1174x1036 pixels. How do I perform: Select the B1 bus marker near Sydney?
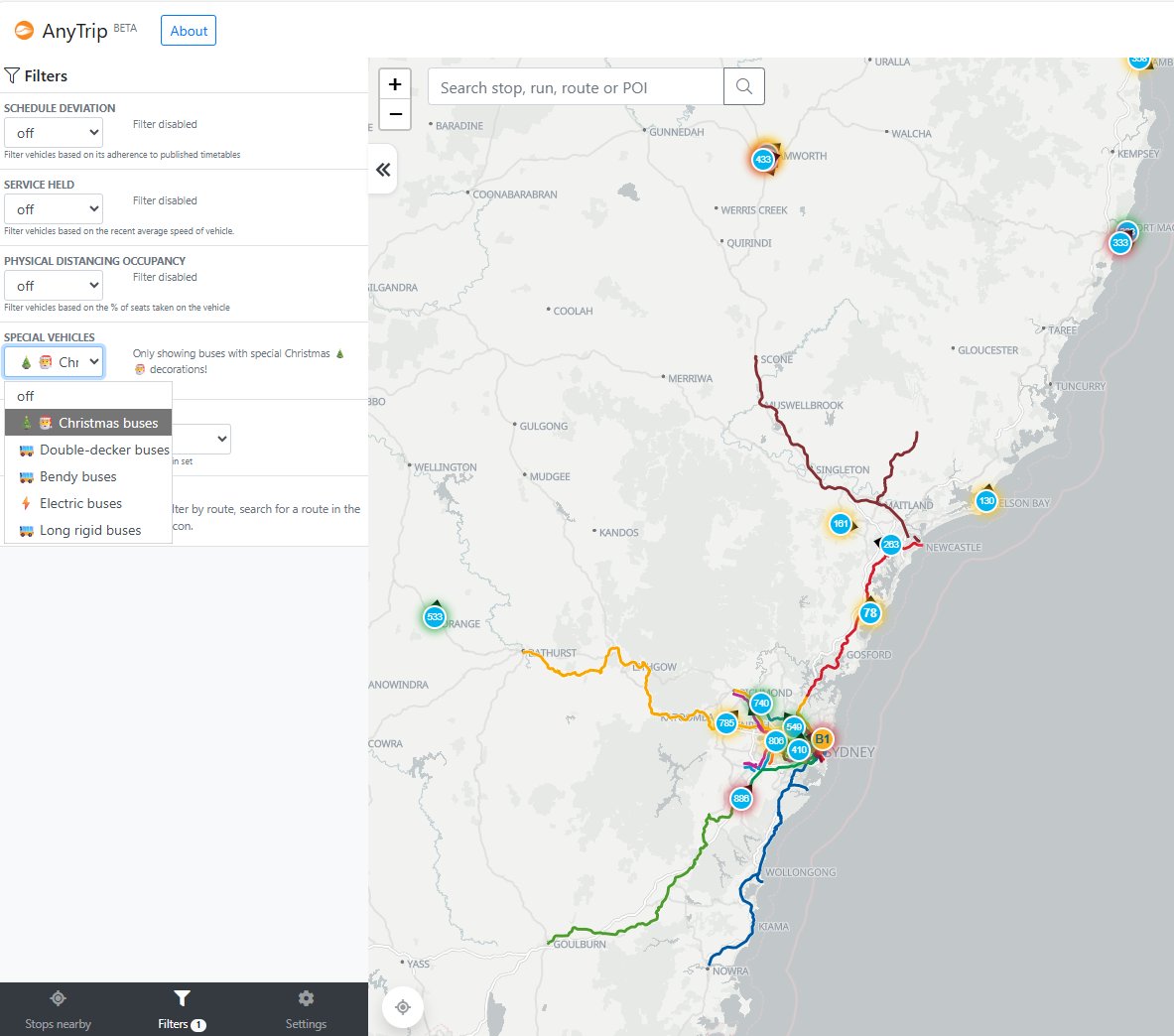click(821, 739)
